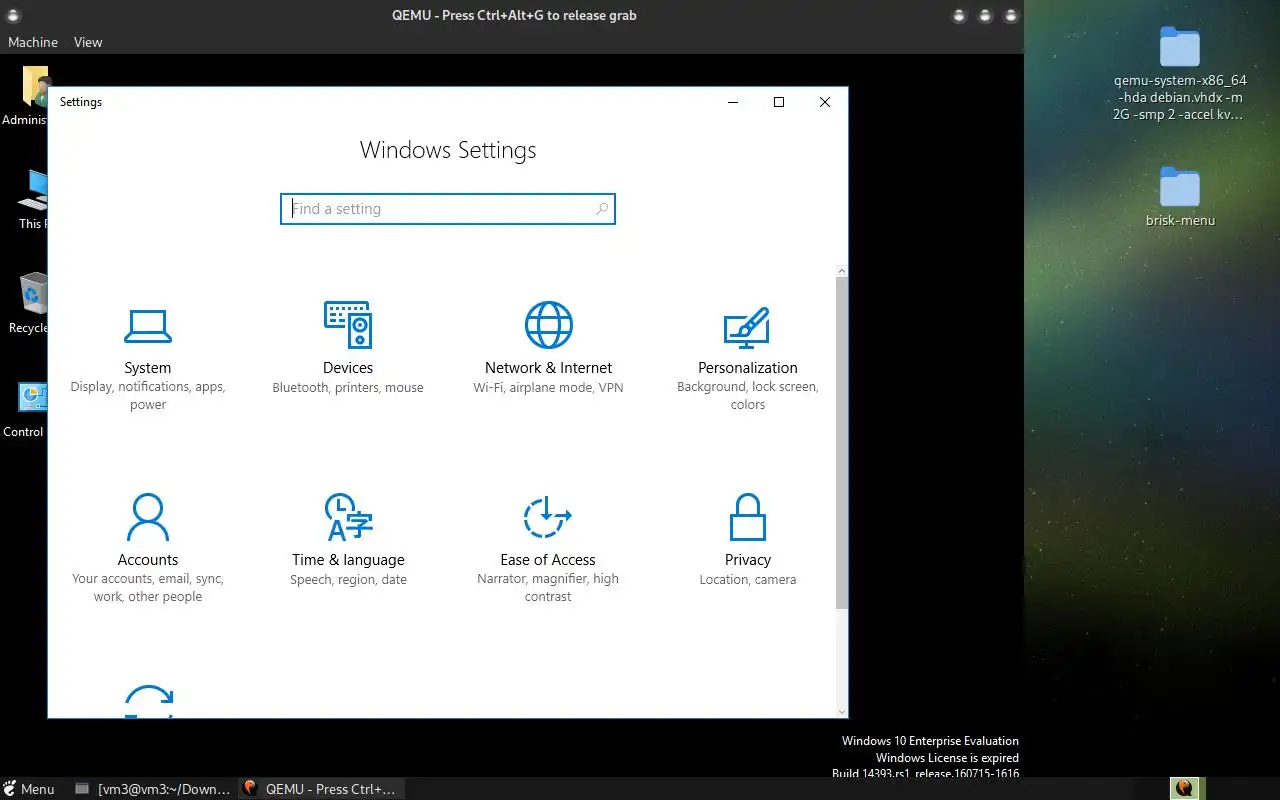This screenshot has width=1280, height=800.
Task: Click into the Find a setting box
Action: point(448,209)
